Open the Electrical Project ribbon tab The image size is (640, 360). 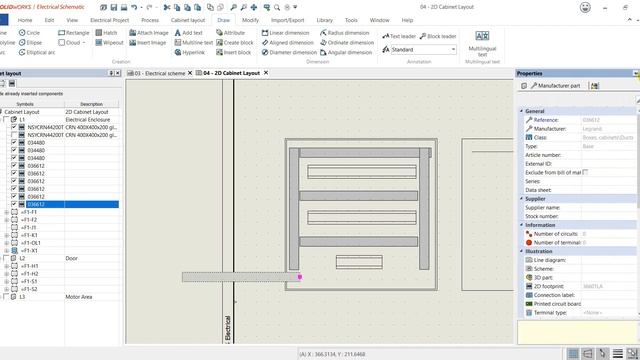pos(109,20)
